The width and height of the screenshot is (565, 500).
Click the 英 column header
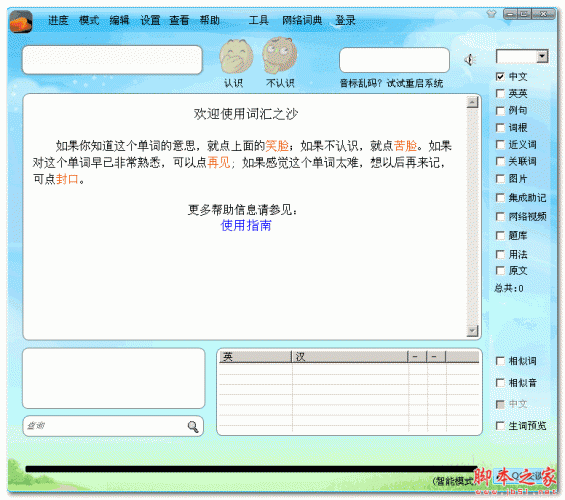click(x=255, y=357)
